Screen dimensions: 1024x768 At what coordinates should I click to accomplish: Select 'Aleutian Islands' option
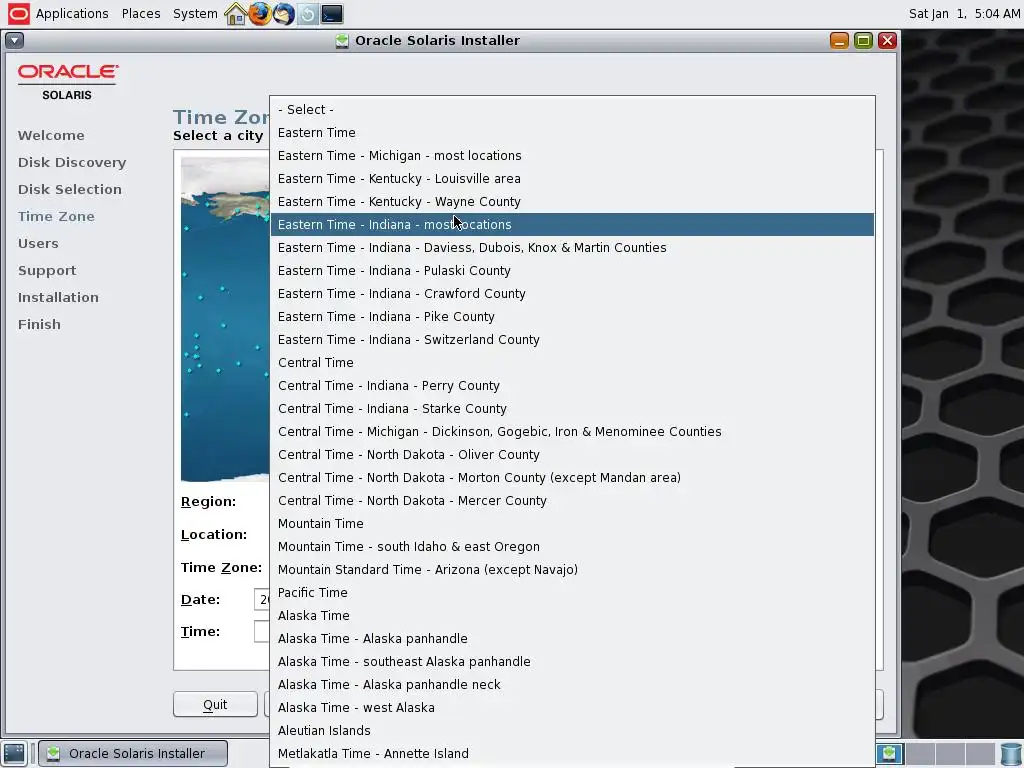coord(572,730)
